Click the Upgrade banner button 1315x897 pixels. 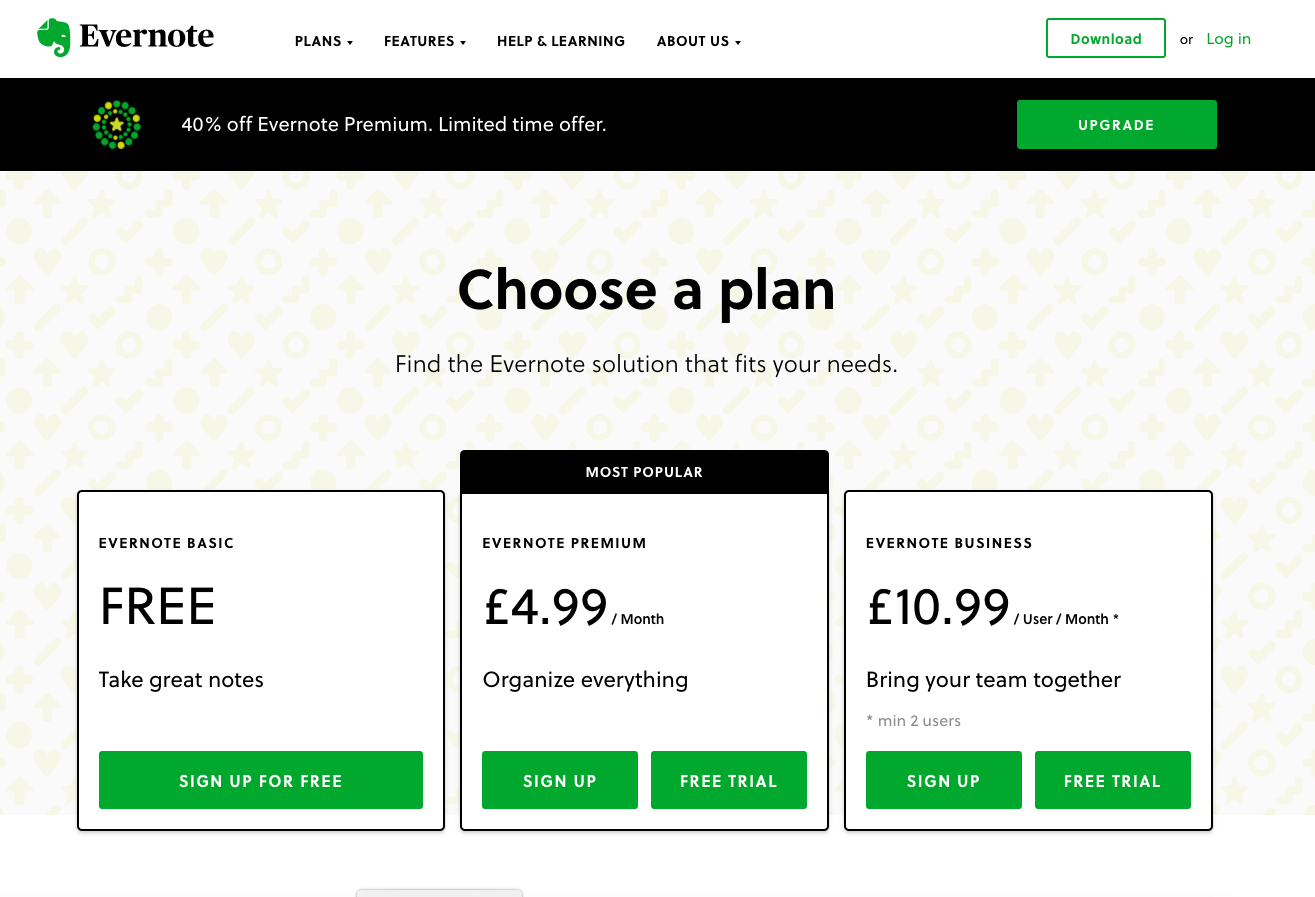(1116, 125)
